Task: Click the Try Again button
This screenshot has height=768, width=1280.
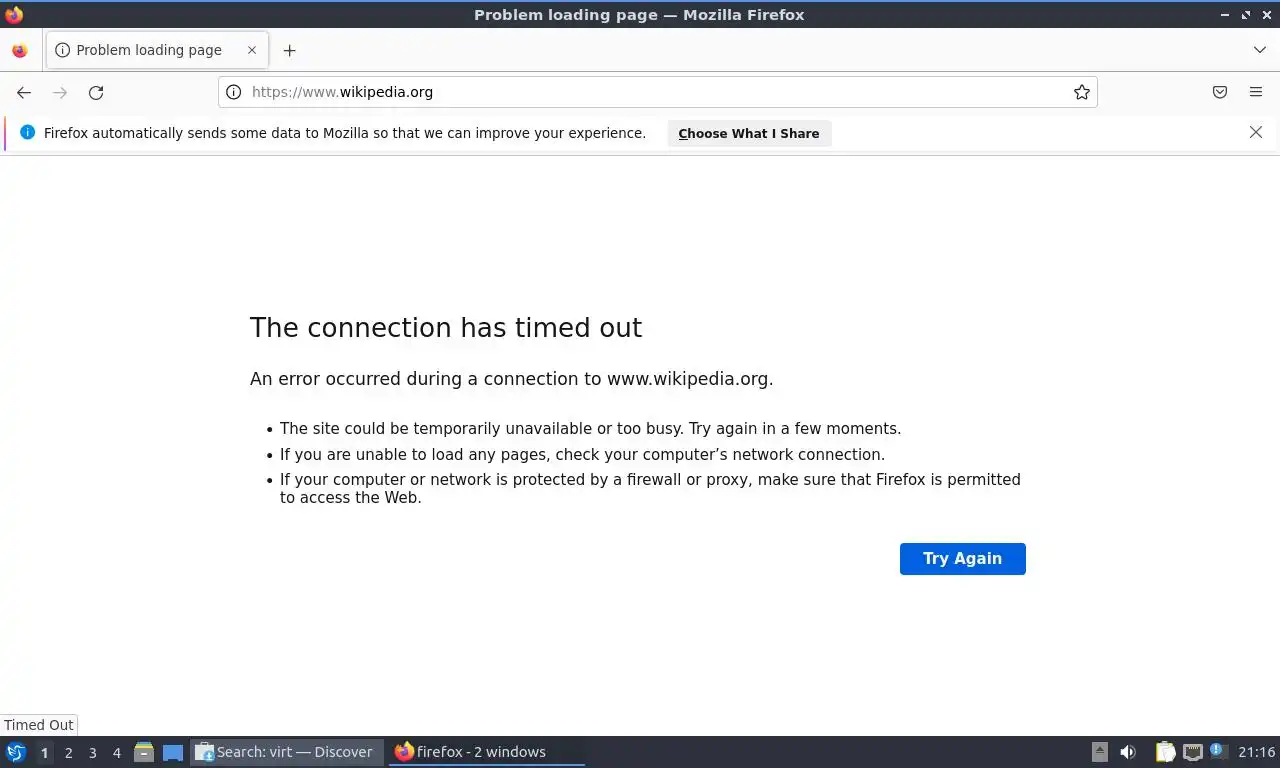Action: (x=963, y=559)
